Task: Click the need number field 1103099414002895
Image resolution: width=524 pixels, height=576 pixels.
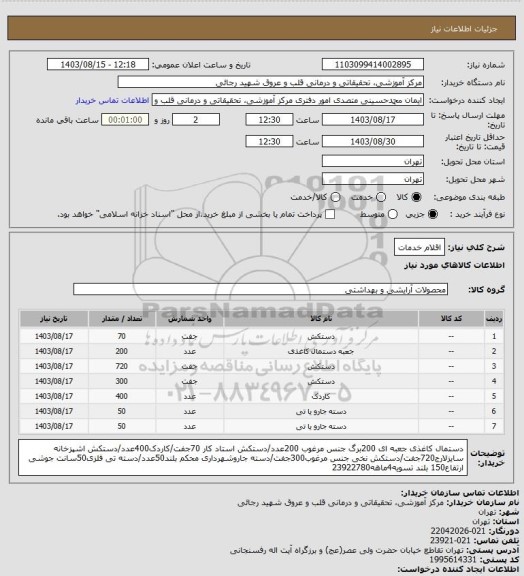Action: pos(373,64)
